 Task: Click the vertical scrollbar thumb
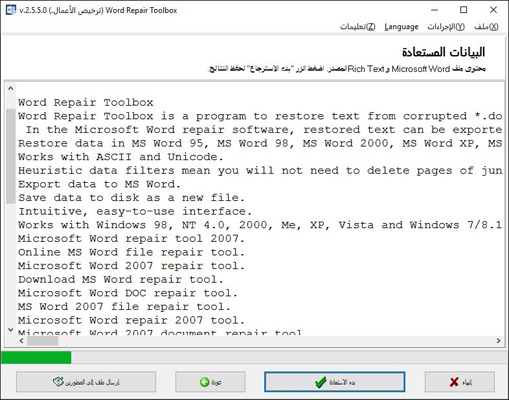(x=11, y=156)
